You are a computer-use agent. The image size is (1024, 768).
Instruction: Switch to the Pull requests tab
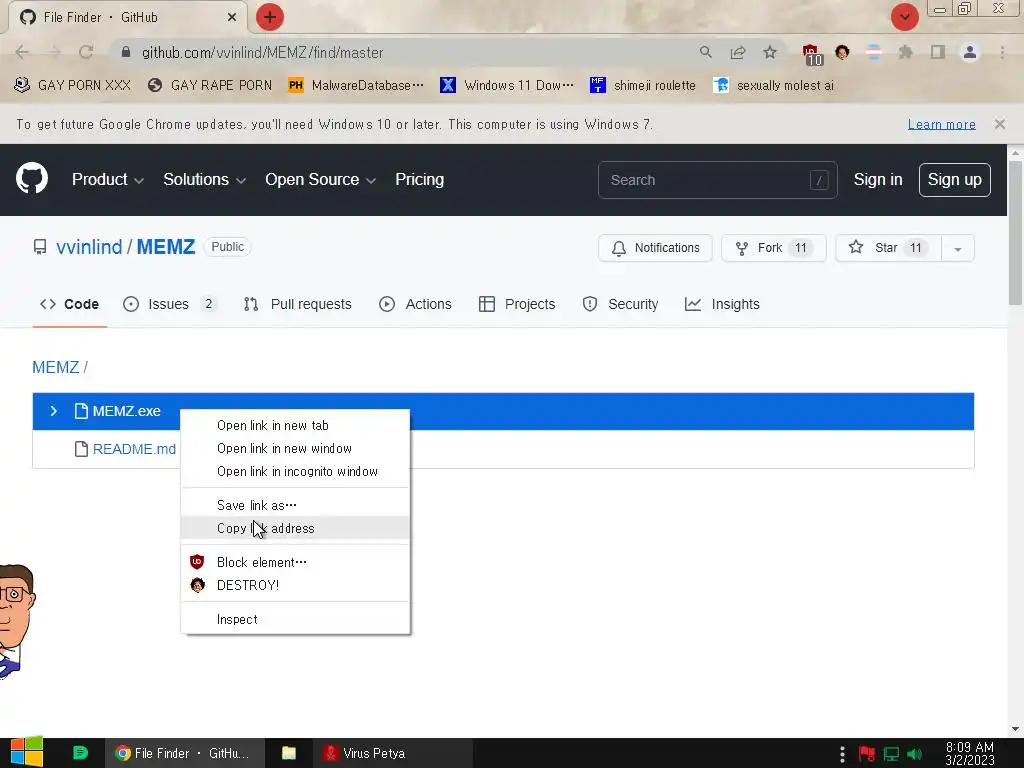297,304
